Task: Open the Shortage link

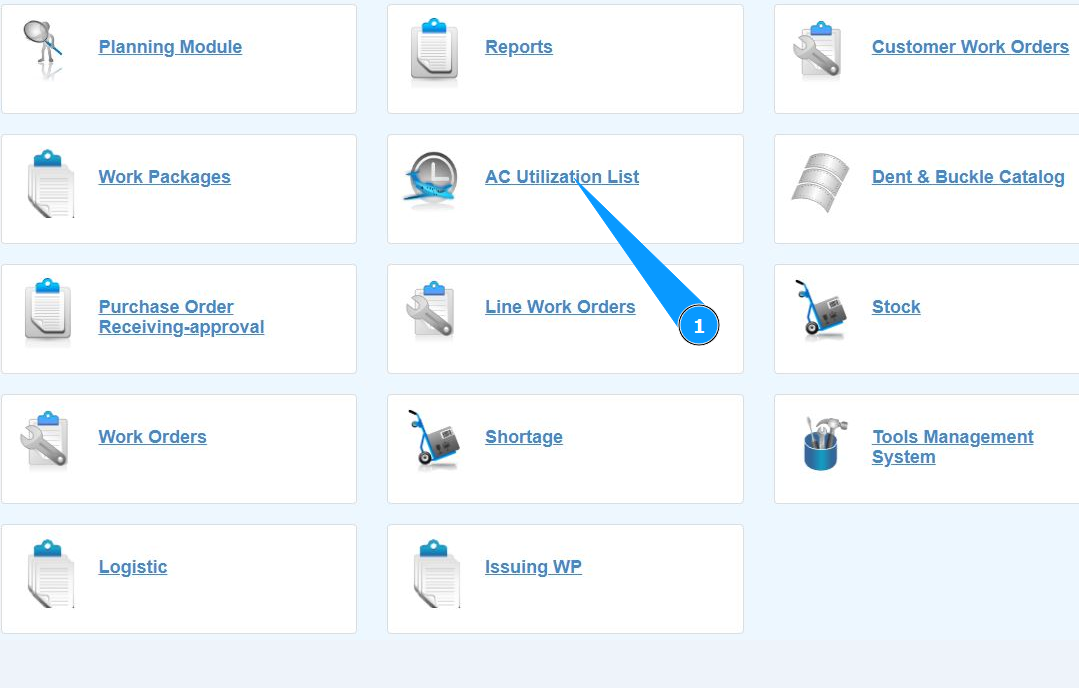Action: click(x=524, y=437)
